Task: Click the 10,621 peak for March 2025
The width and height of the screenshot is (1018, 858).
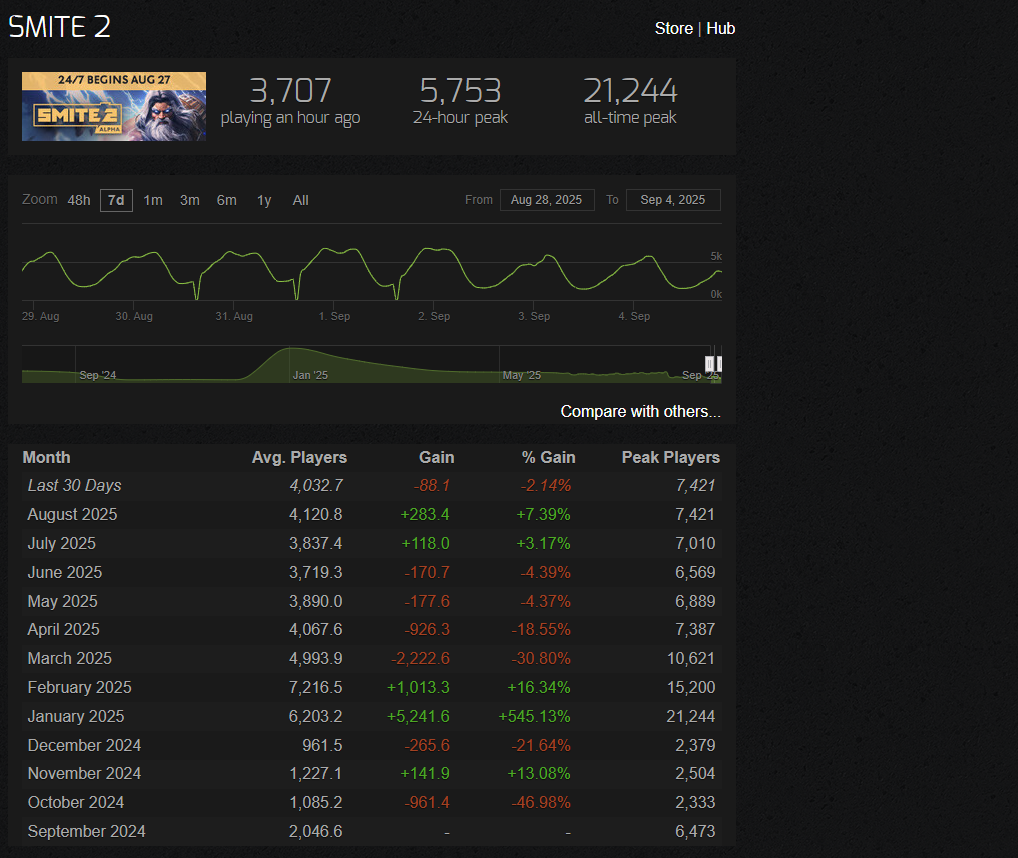Action: click(x=691, y=658)
